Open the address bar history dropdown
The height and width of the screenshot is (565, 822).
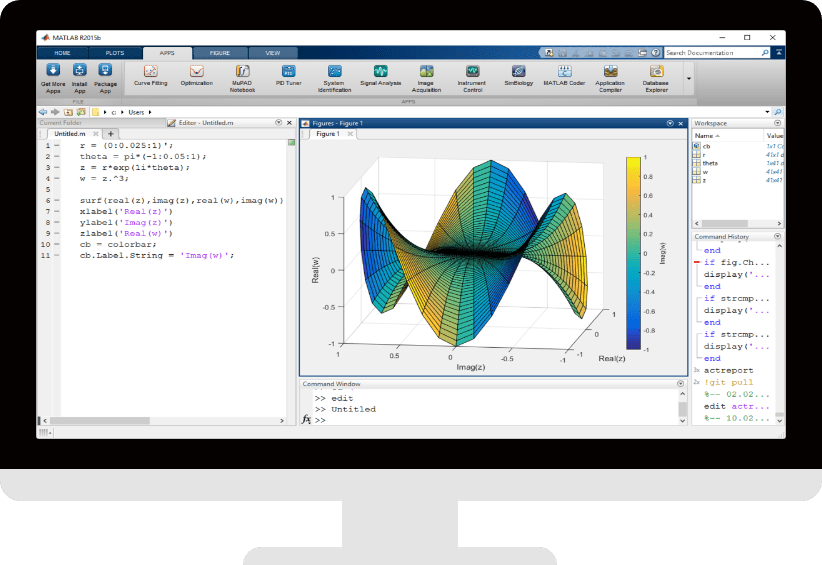[767, 112]
